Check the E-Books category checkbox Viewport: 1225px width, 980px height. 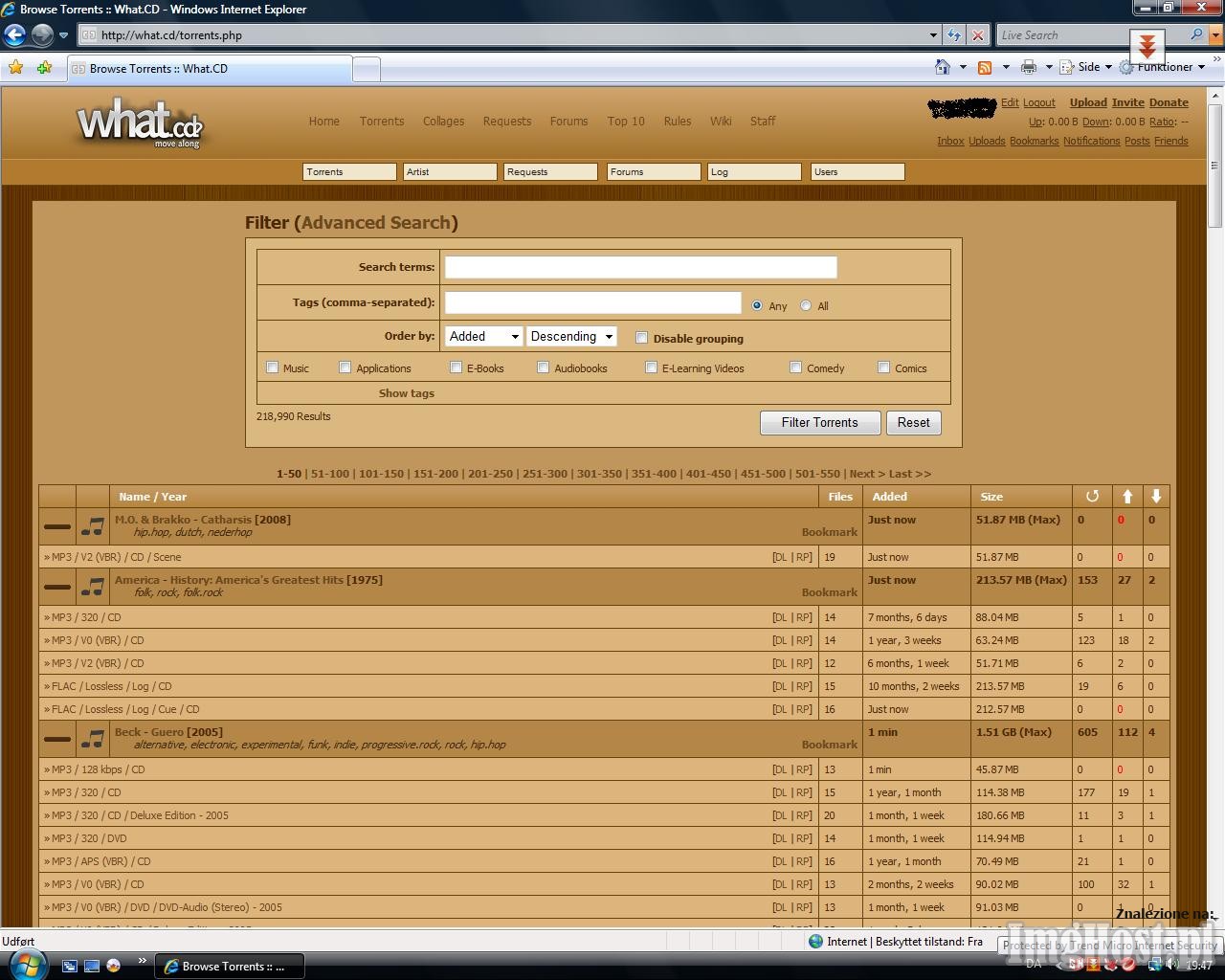457,367
